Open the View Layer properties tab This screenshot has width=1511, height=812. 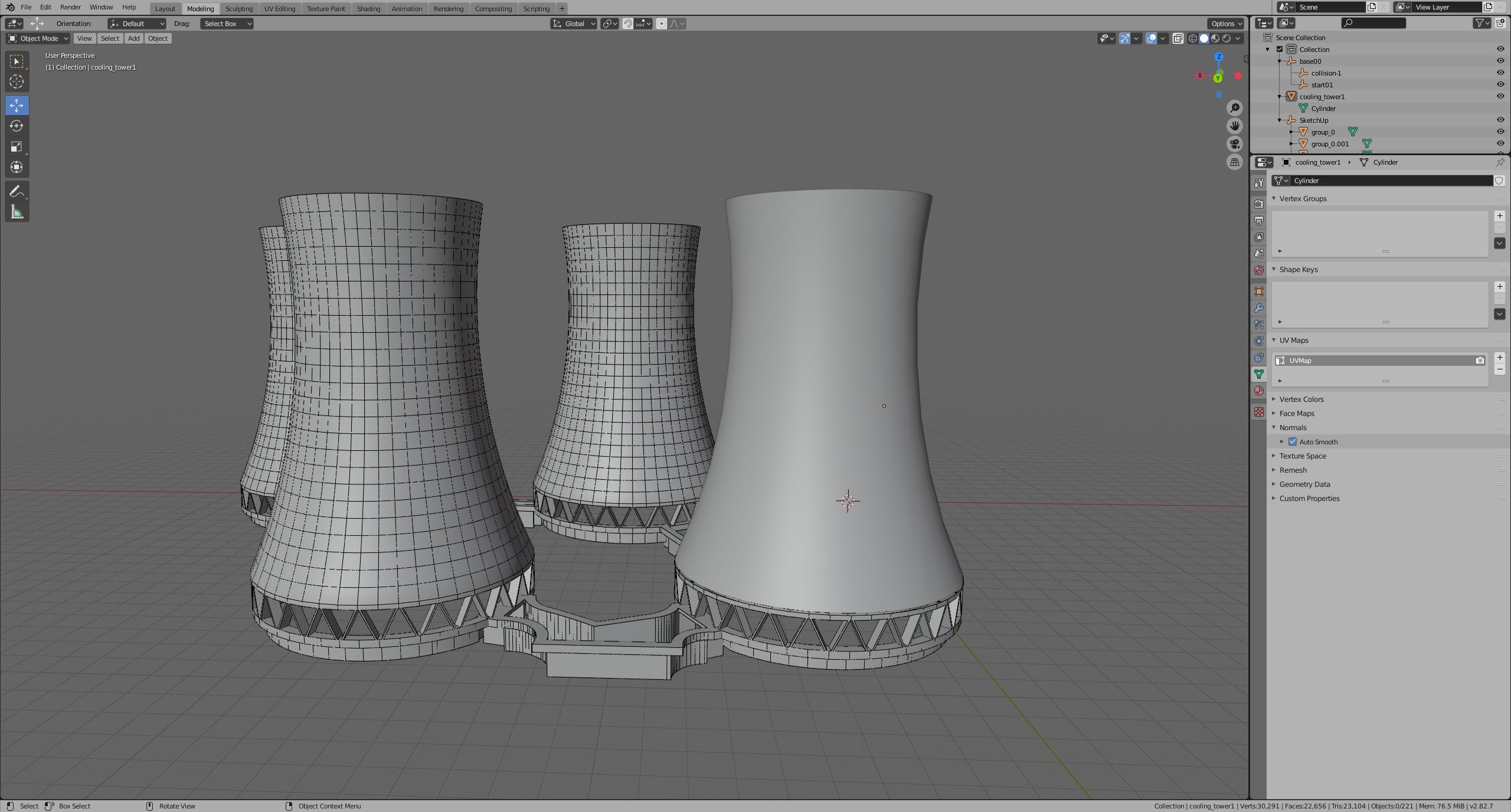(x=1259, y=237)
